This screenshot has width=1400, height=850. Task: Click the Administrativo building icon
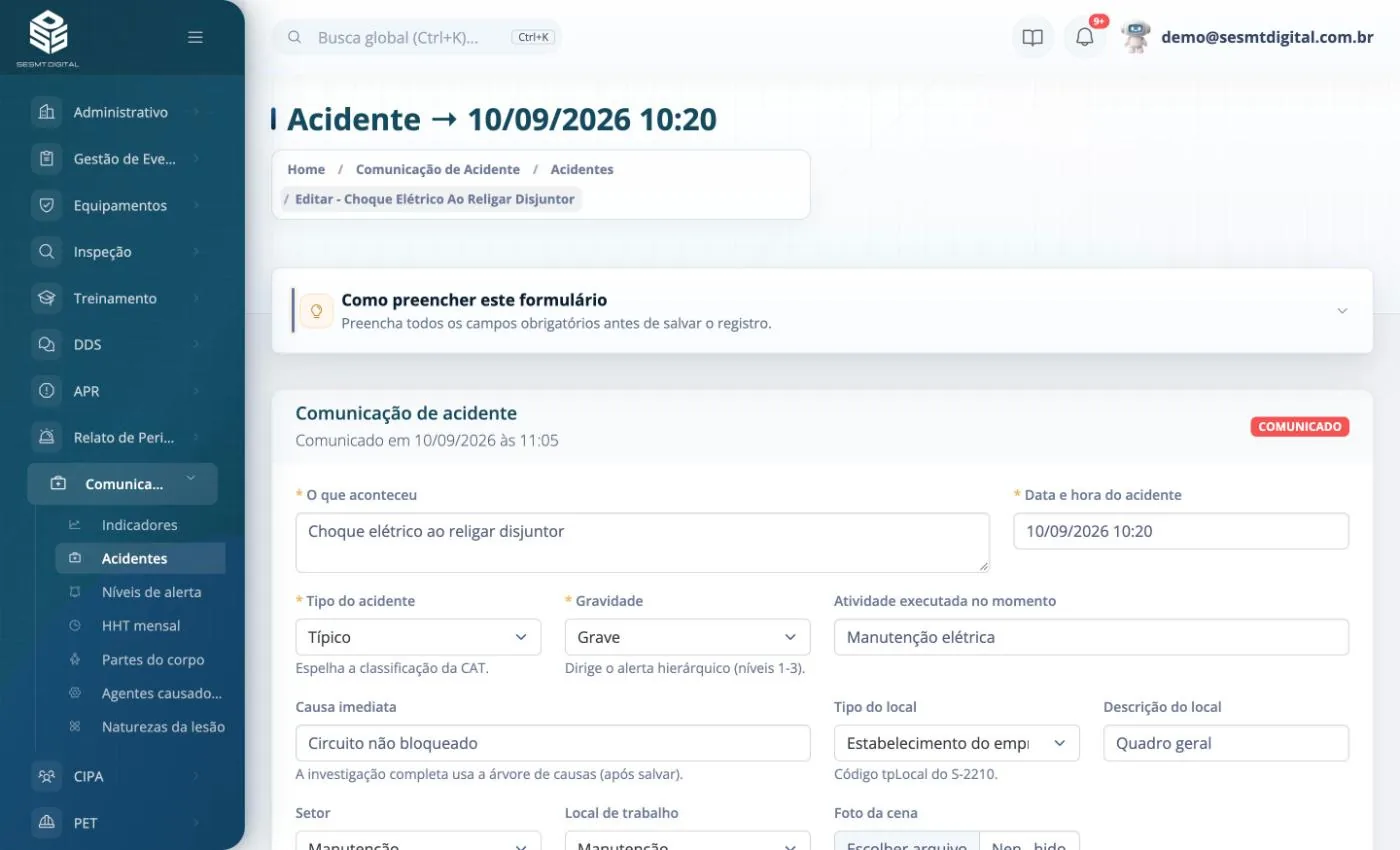pyautogui.click(x=46, y=112)
